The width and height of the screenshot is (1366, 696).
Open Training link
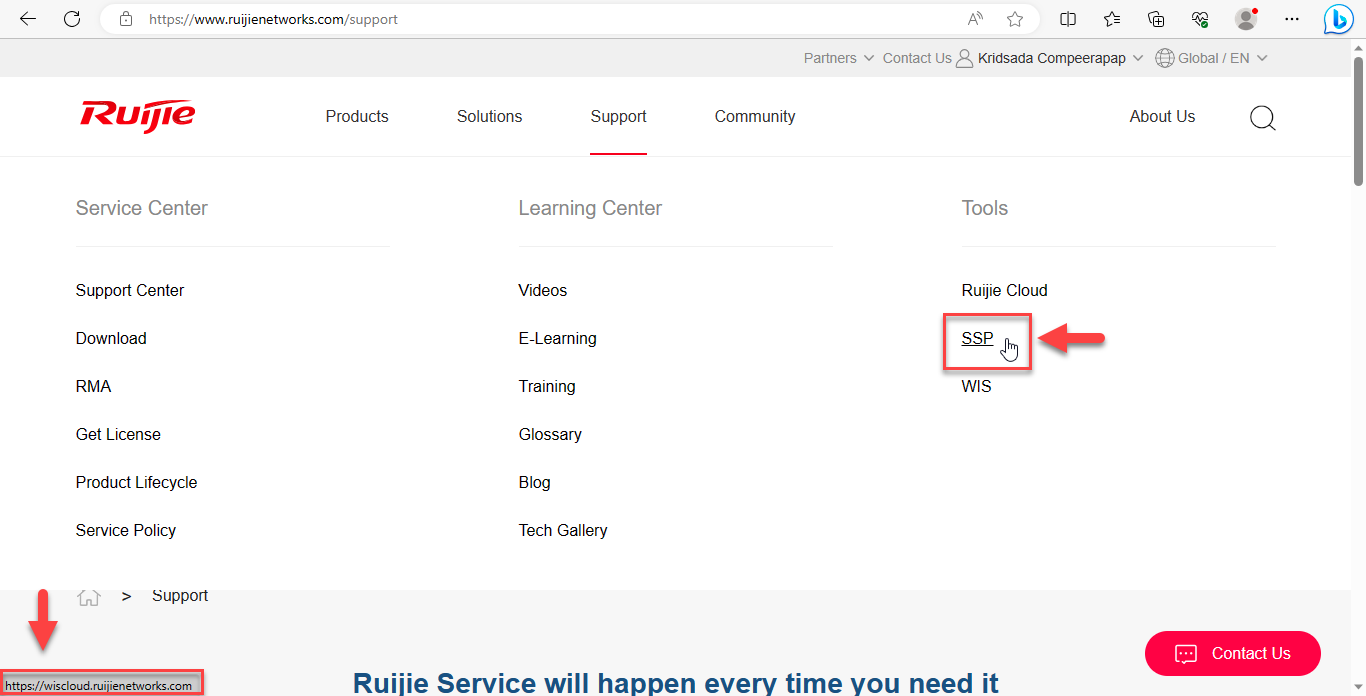[547, 386]
